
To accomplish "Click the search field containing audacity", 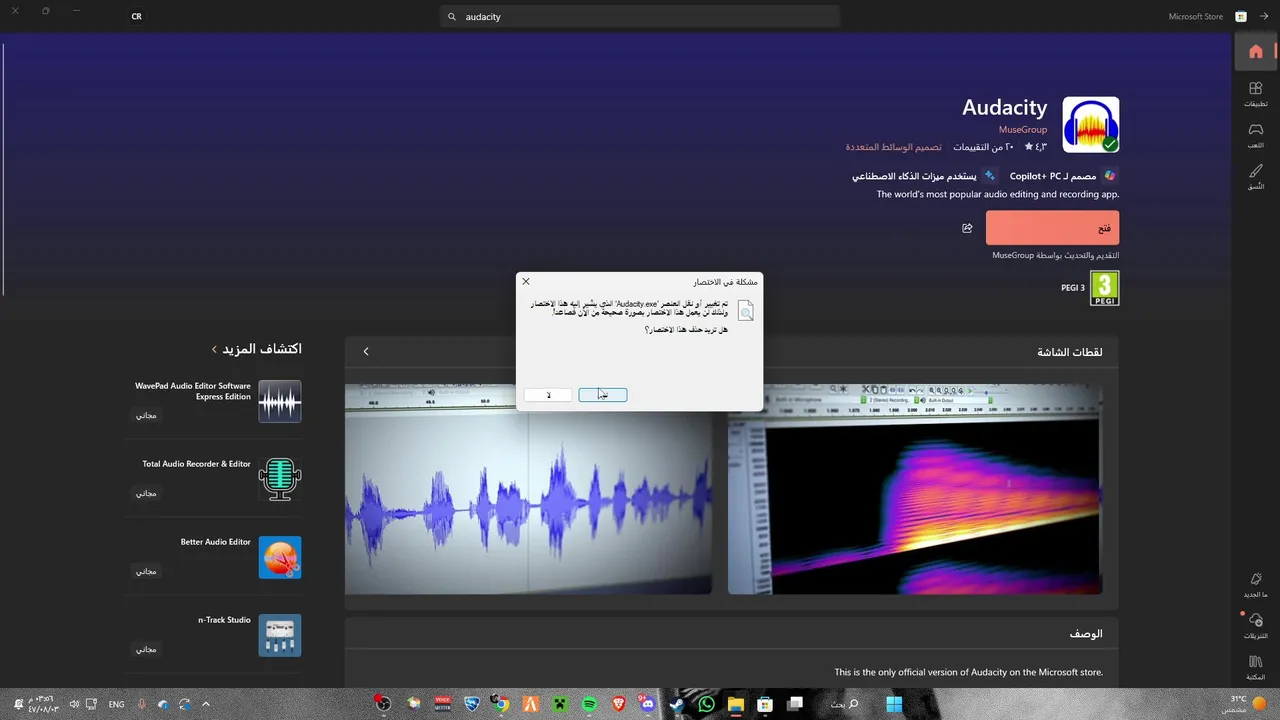I will point(640,17).
